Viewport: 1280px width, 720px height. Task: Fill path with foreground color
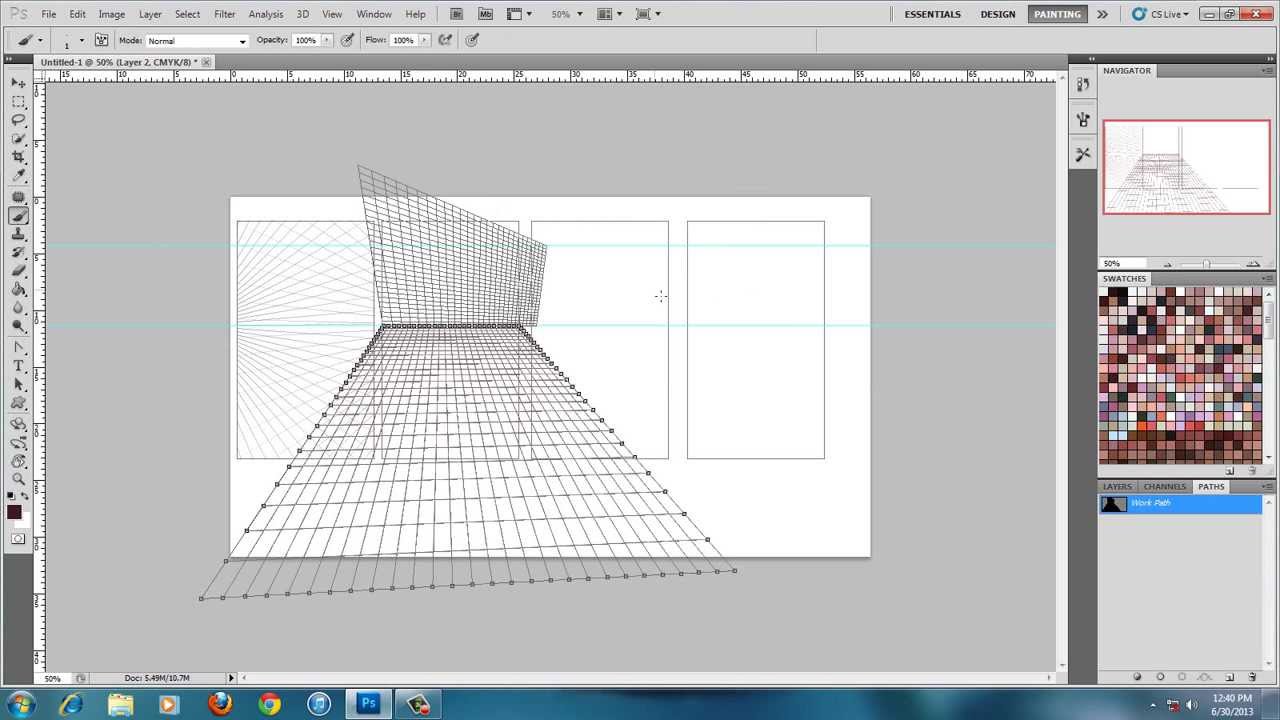tap(1137, 677)
